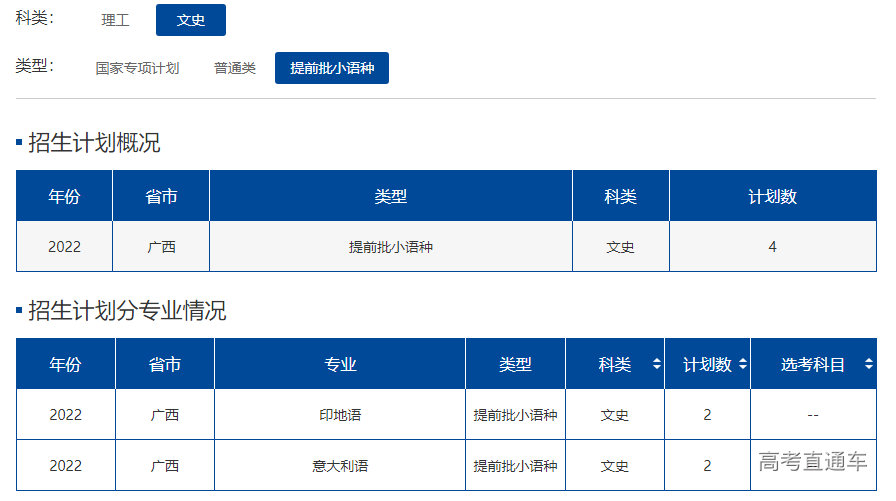The width and height of the screenshot is (896, 501).
Task: Click 计划数 header in overview table
Action: coord(772,197)
